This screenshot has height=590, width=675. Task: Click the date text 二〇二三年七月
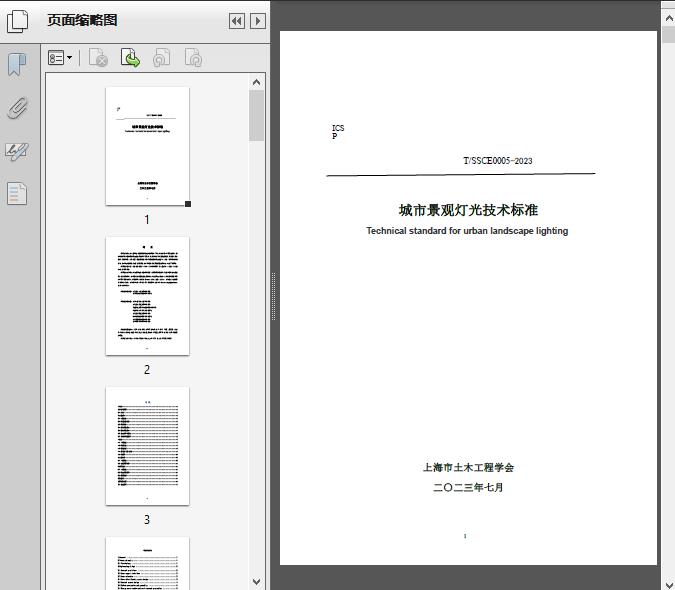coord(468,487)
